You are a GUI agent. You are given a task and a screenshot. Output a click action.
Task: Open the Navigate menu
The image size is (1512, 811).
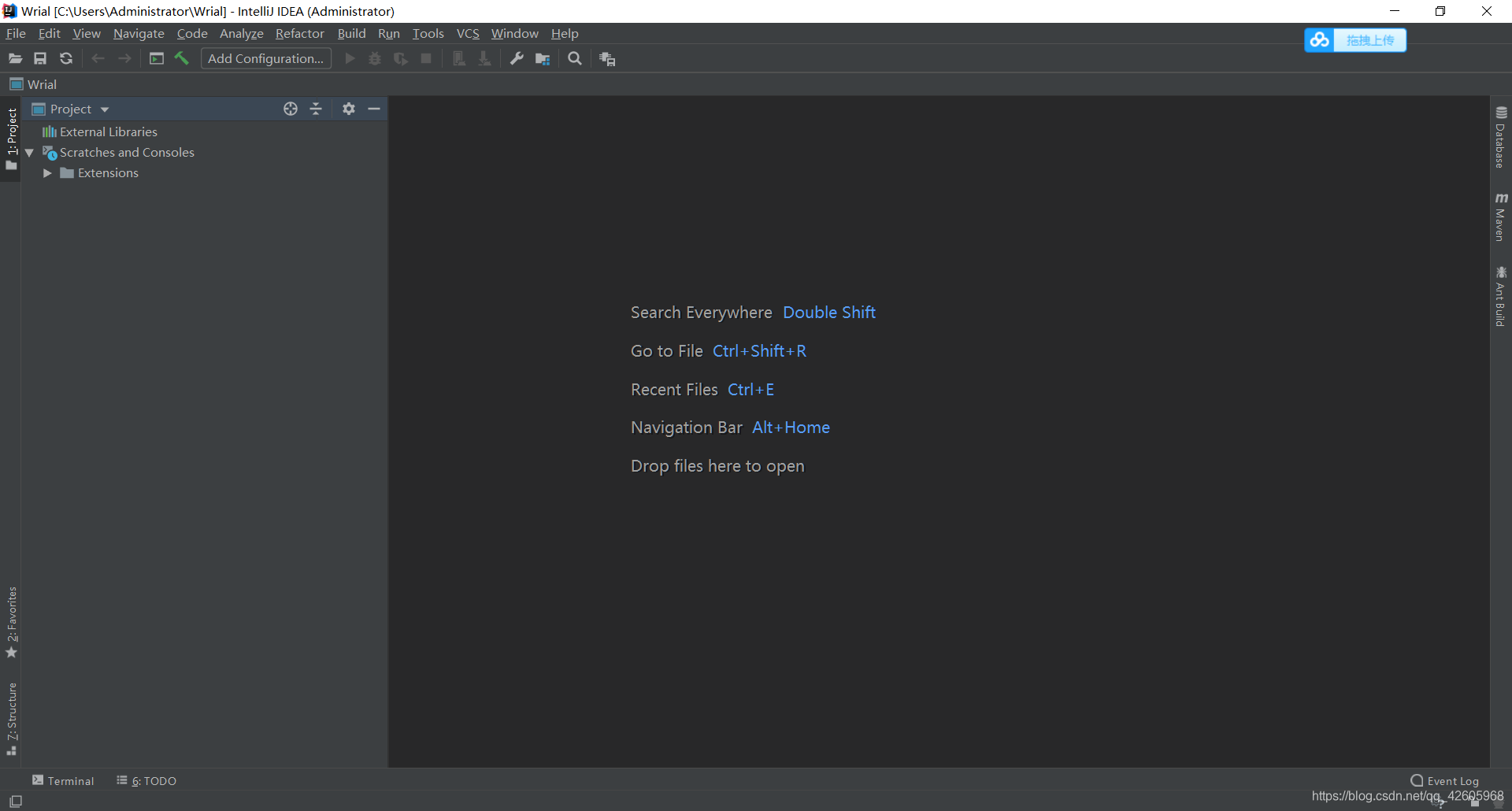pos(139,33)
